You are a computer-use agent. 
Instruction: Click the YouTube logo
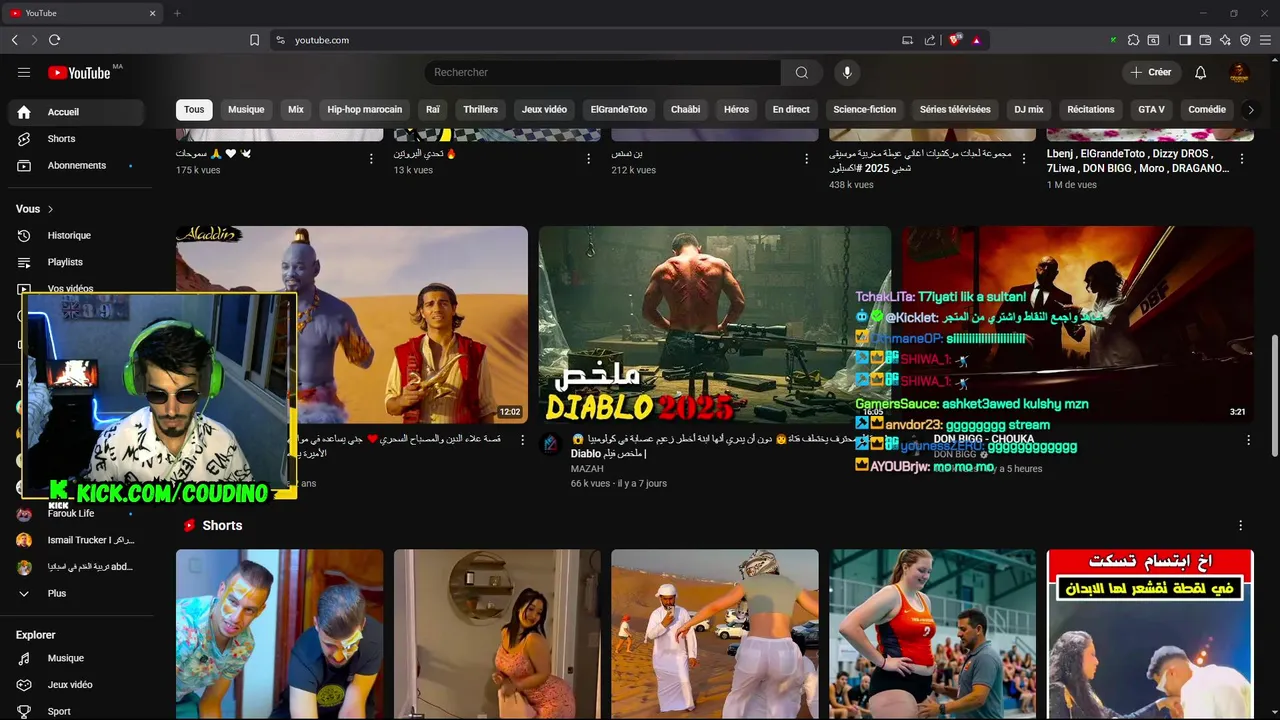pyautogui.click(x=79, y=72)
